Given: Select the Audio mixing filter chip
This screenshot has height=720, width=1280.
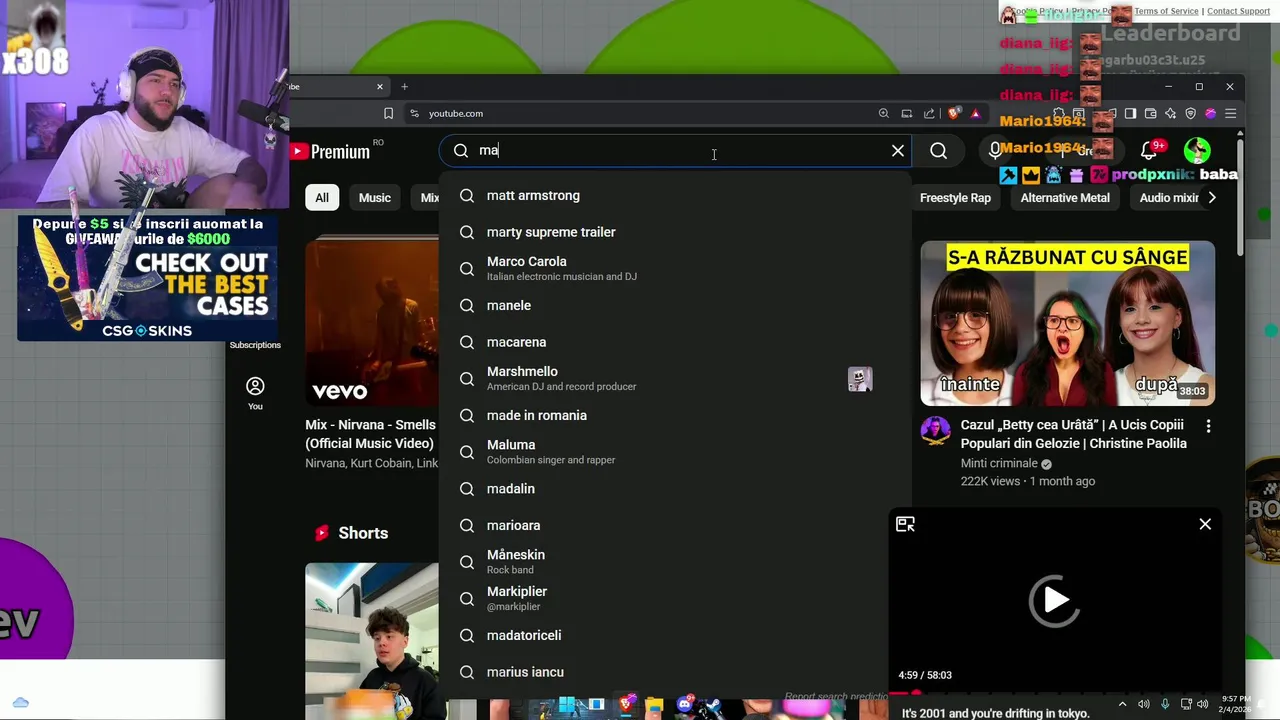Looking at the screenshot, I should point(1168,198).
